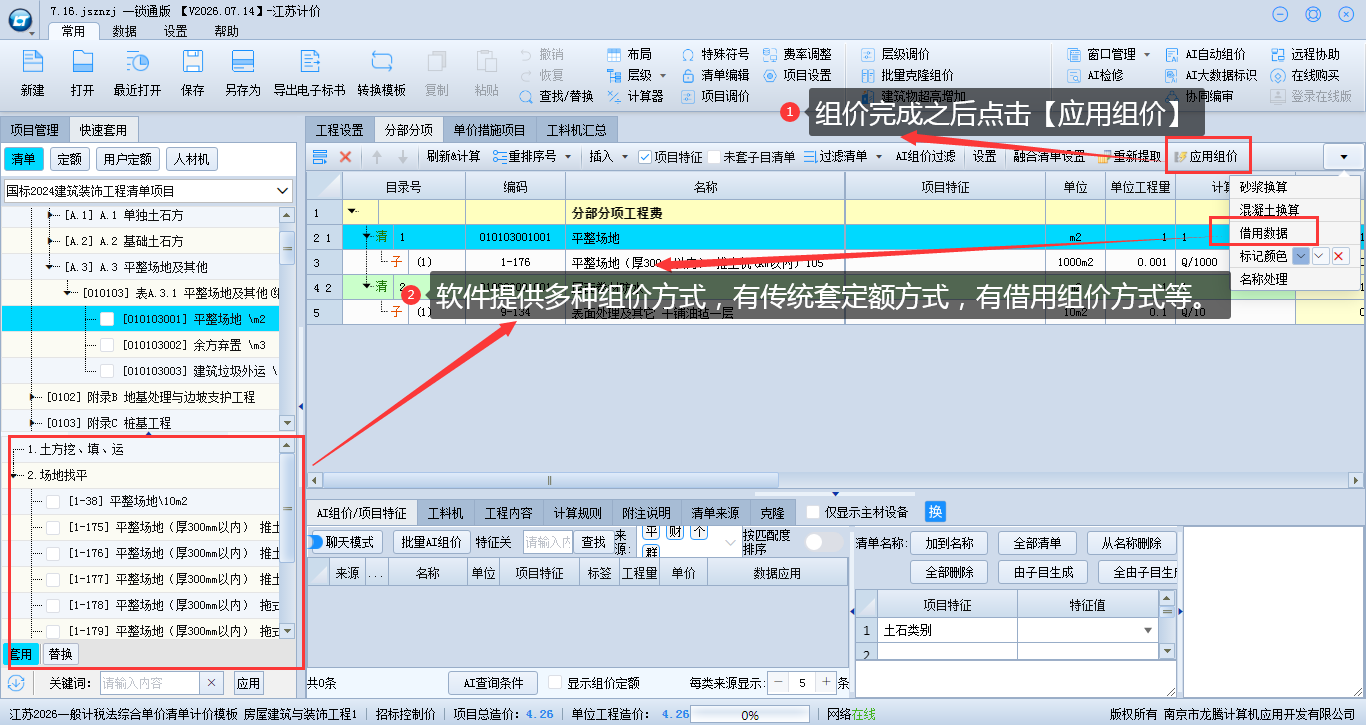Click the blue 换 icon button
This screenshot has height=725, width=1366.
point(935,512)
